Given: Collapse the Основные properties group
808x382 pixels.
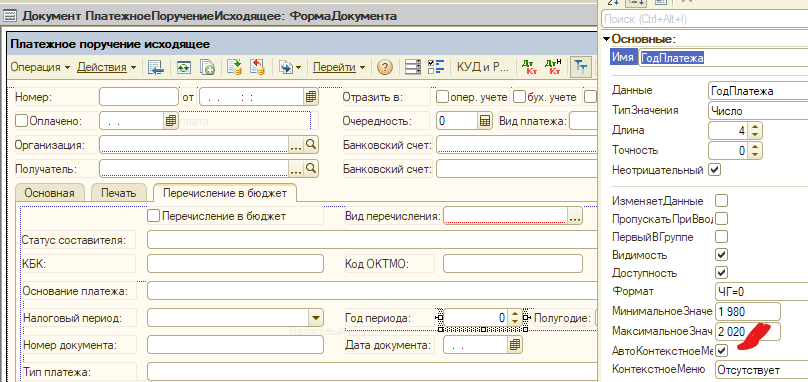Looking at the screenshot, I should click(x=607, y=39).
